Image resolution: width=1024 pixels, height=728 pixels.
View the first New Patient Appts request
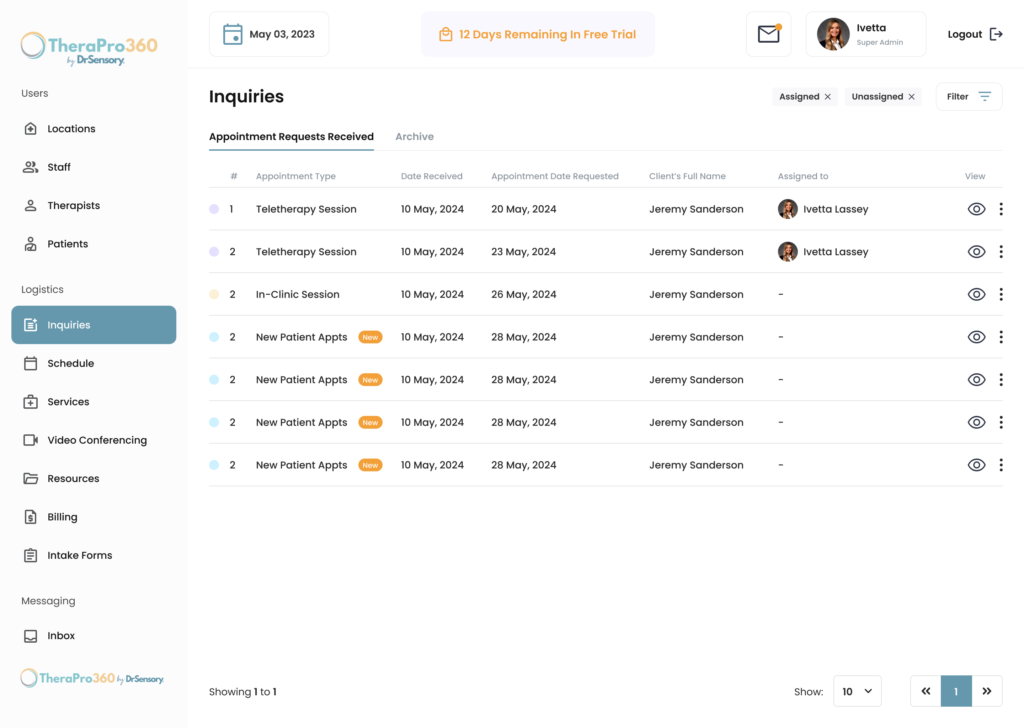[976, 337]
